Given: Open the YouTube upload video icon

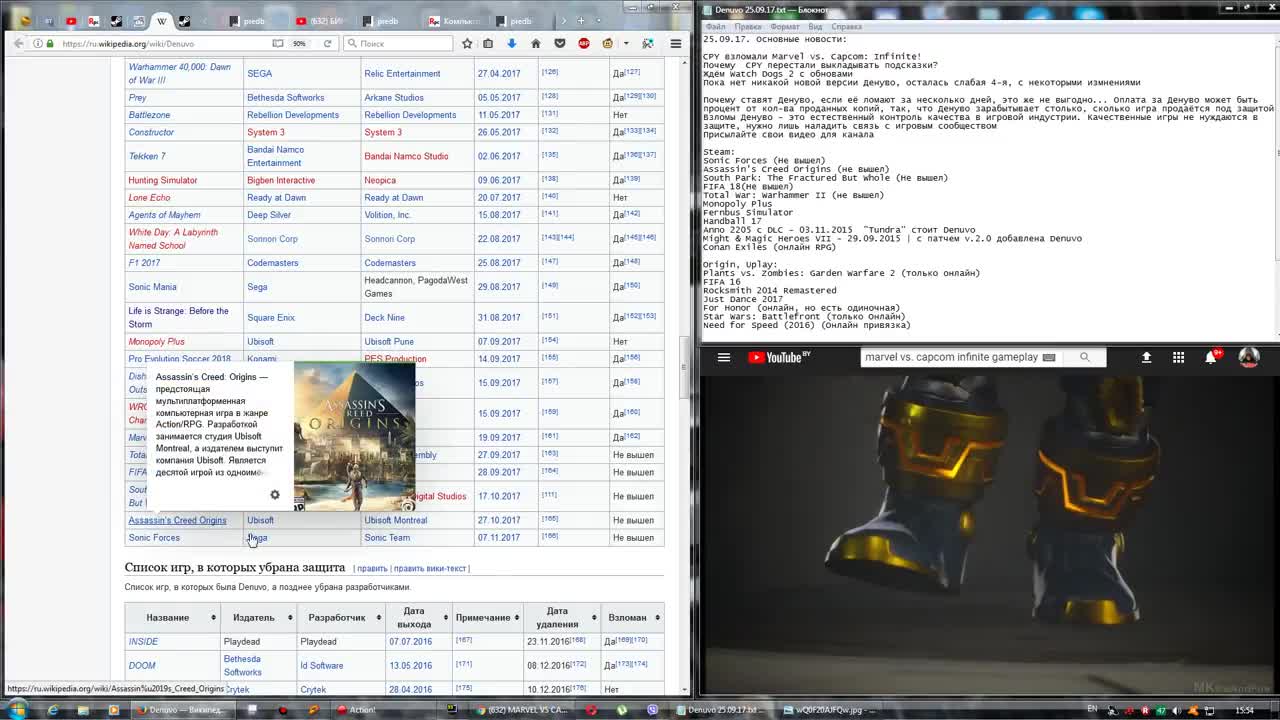Looking at the screenshot, I should click(x=1146, y=357).
